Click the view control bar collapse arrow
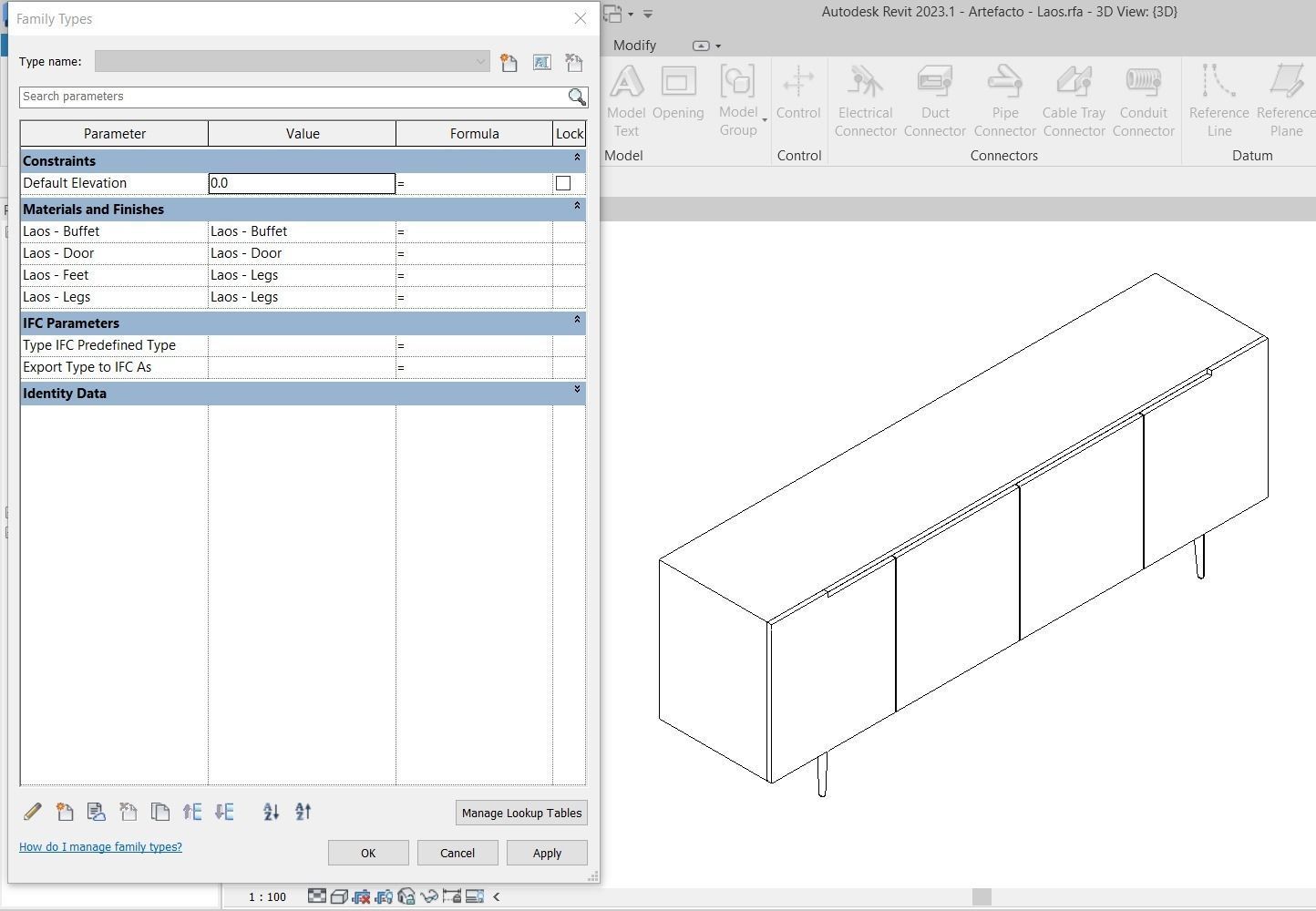Screen dimensions: 1316x911 point(496,896)
